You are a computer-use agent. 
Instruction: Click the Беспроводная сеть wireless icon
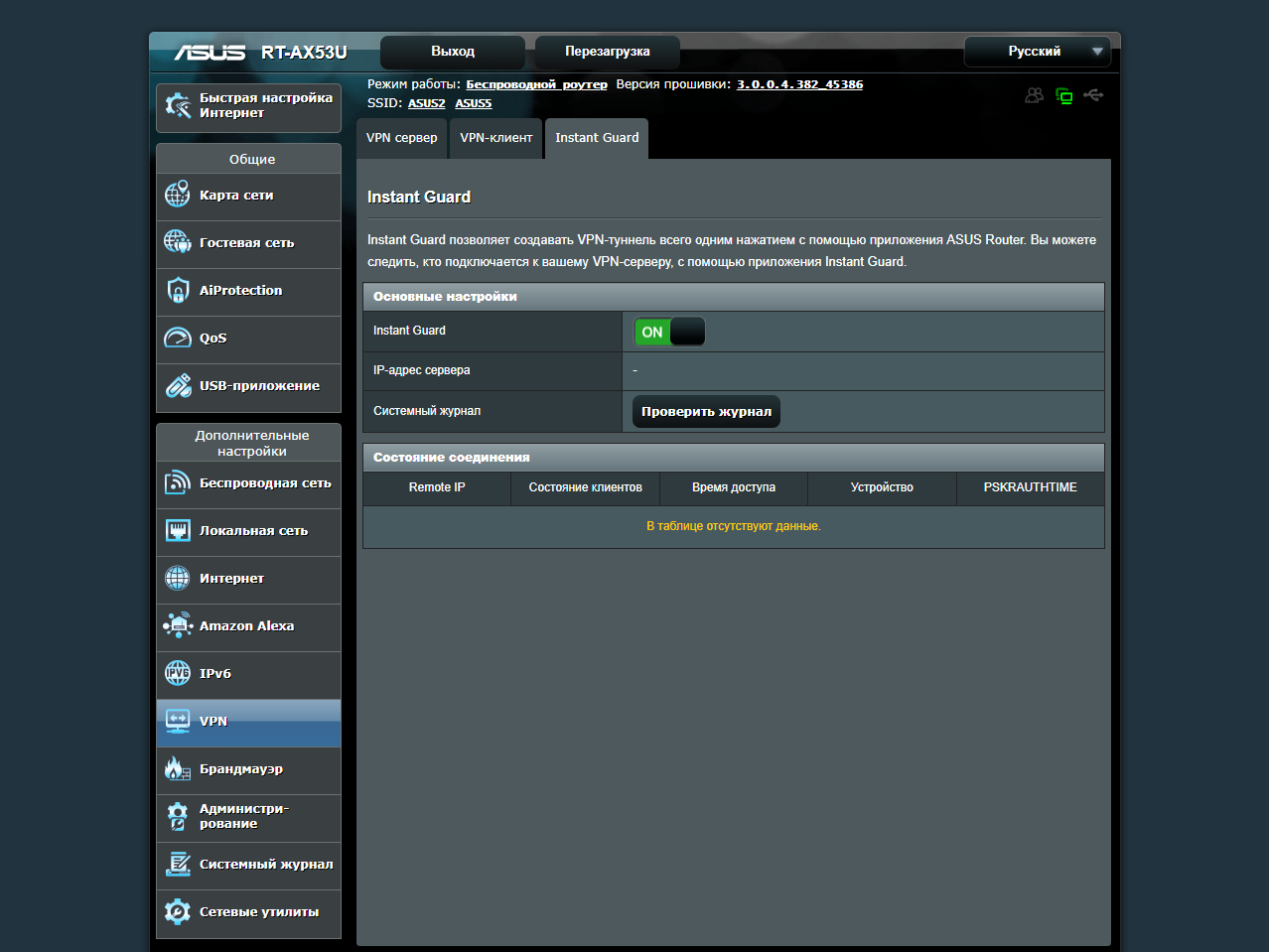pyautogui.click(x=178, y=482)
